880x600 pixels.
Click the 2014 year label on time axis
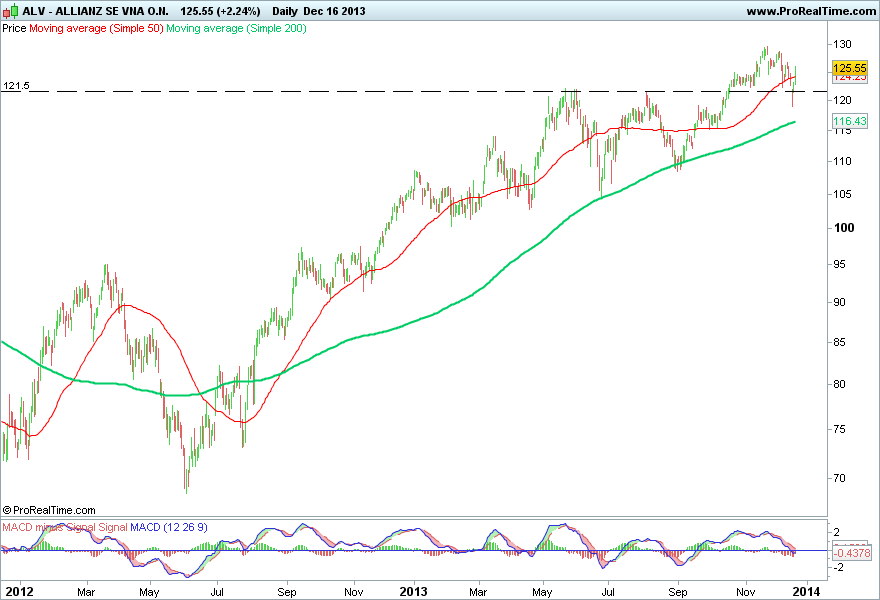tap(806, 592)
